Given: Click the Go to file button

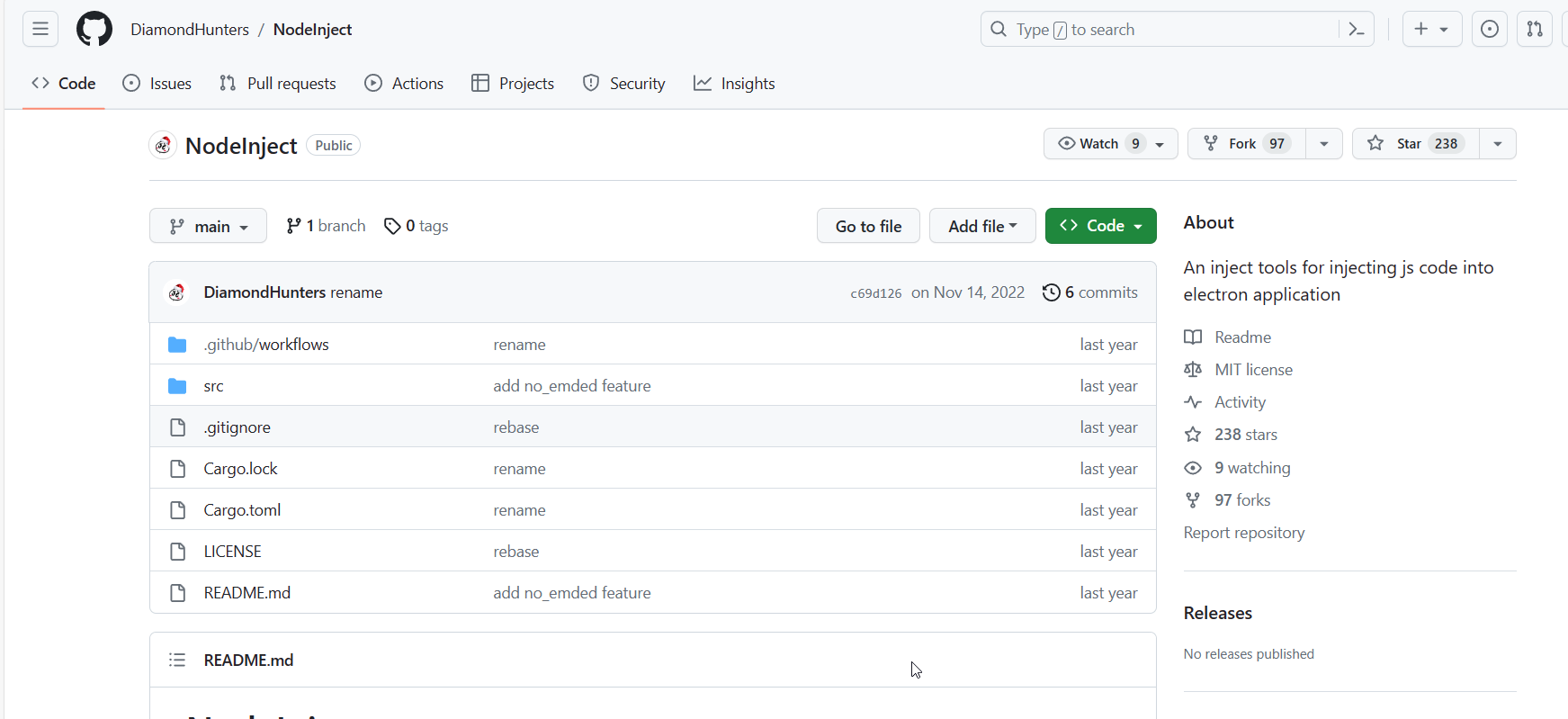Looking at the screenshot, I should [x=868, y=227].
